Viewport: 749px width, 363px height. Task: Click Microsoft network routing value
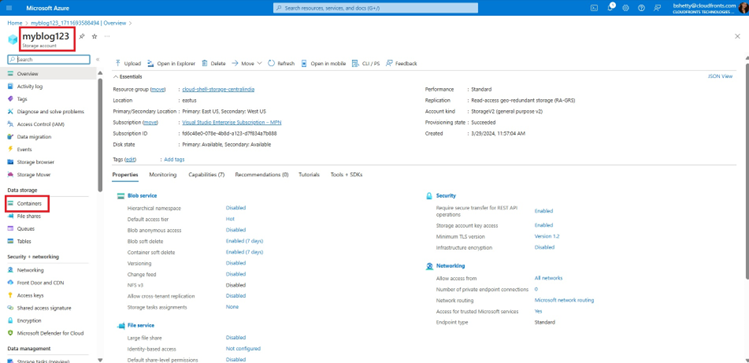pos(564,300)
